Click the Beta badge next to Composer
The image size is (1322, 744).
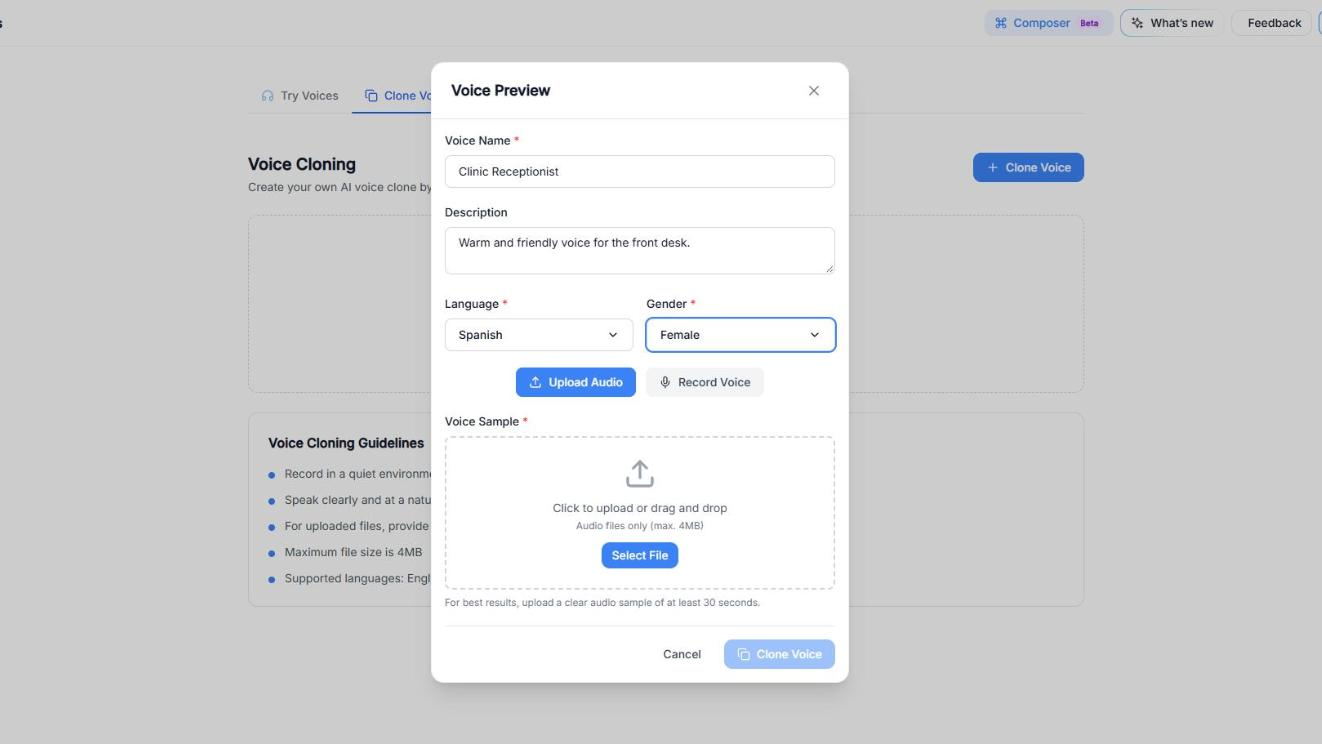pos(1089,23)
